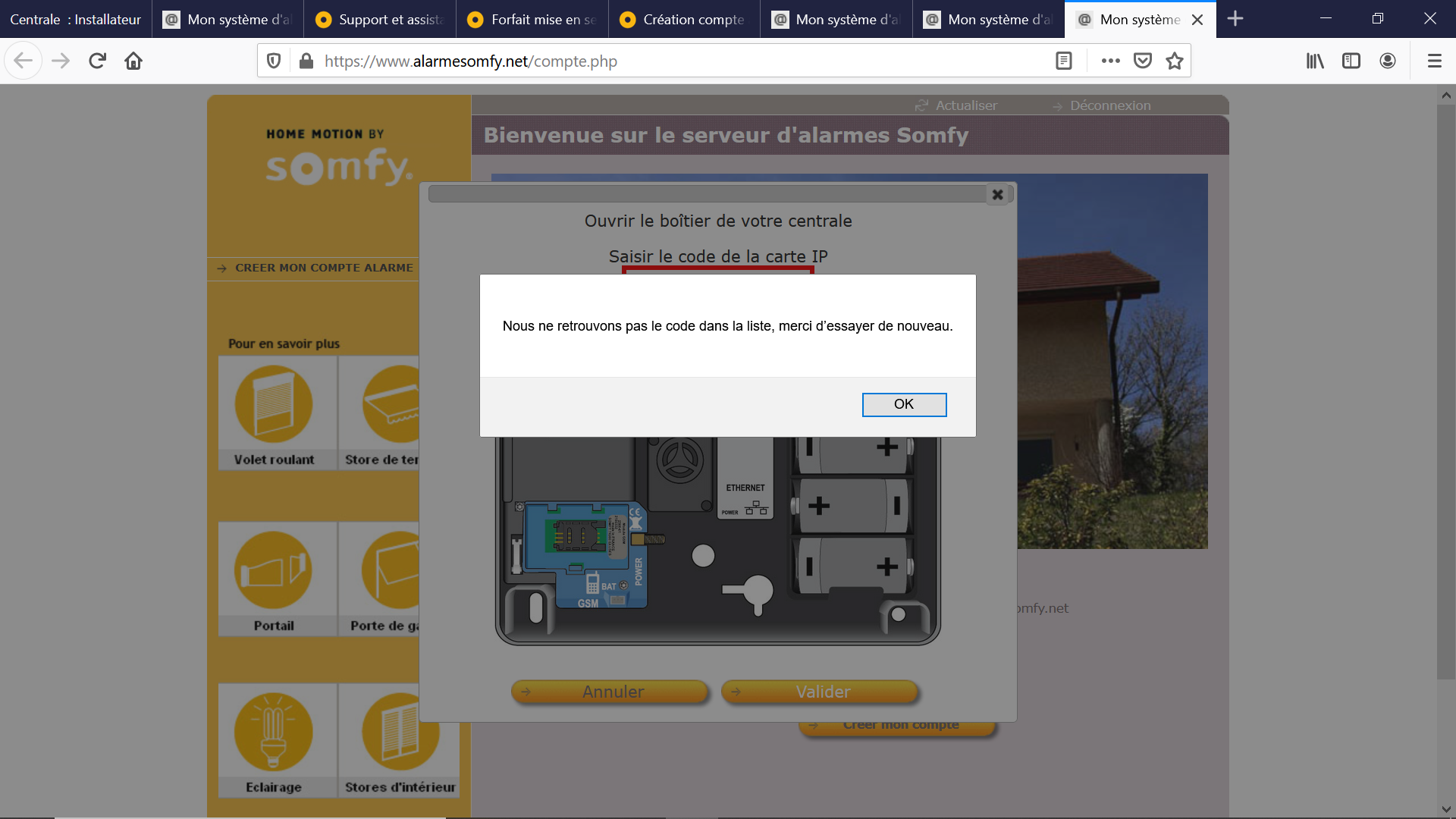Viewport: 1456px width, 819px height.
Task: Open the Porte de garage tile
Action: pyautogui.click(x=379, y=579)
